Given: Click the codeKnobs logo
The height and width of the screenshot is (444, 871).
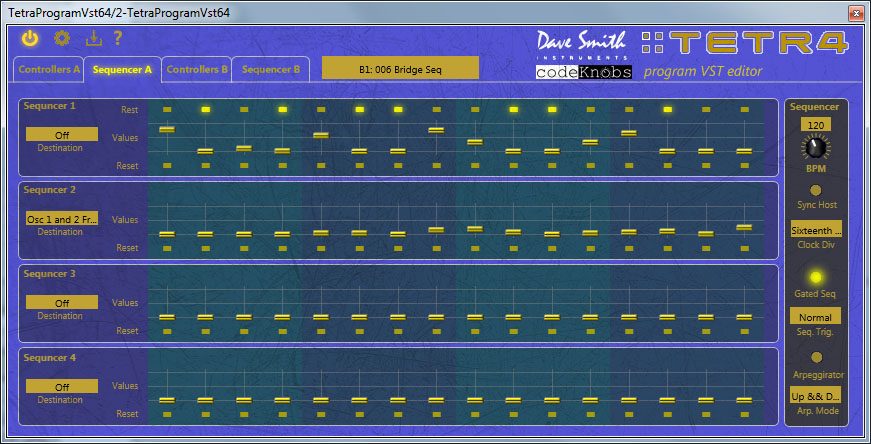Looking at the screenshot, I should coord(584,72).
